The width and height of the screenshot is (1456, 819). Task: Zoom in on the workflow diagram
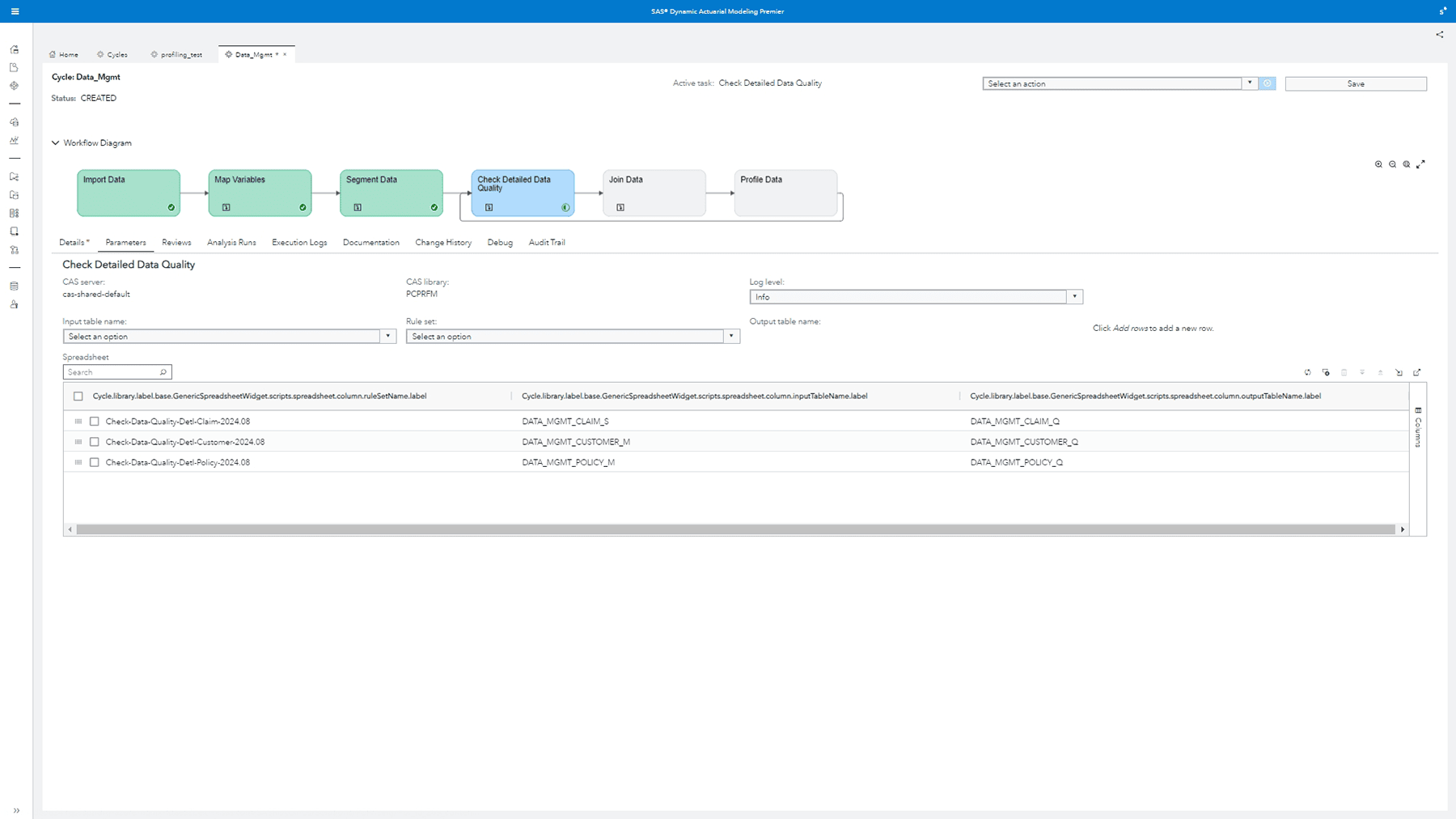pyautogui.click(x=1378, y=164)
